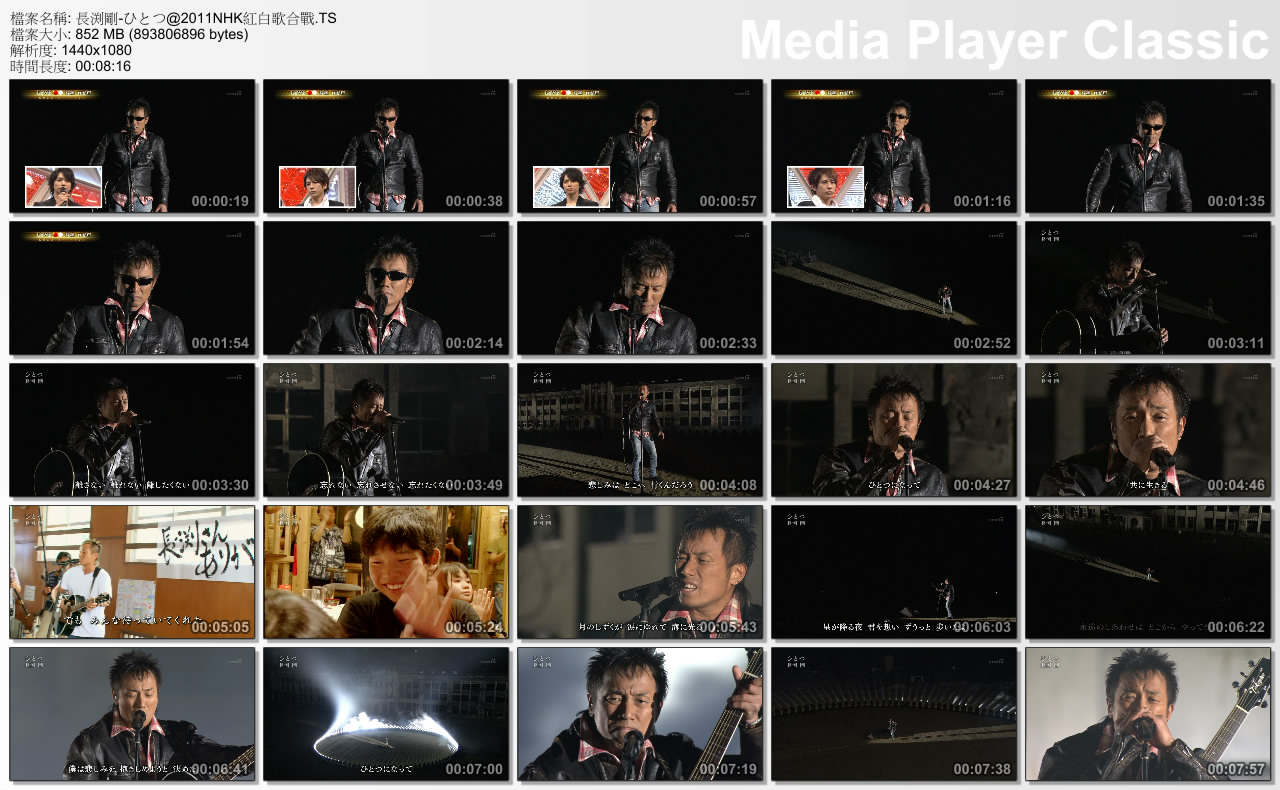The height and width of the screenshot is (790, 1280).
Task: Choose the thumbnail labeled 00:03:11
Action: click(x=1148, y=288)
